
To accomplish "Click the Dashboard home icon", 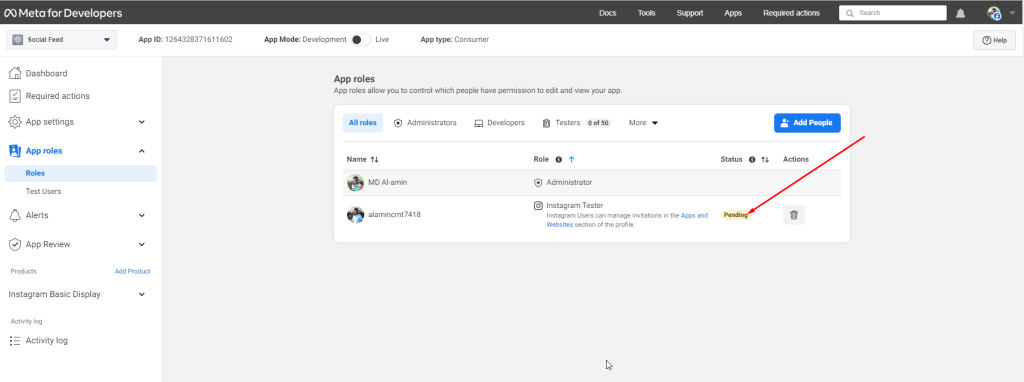I will tap(15, 73).
